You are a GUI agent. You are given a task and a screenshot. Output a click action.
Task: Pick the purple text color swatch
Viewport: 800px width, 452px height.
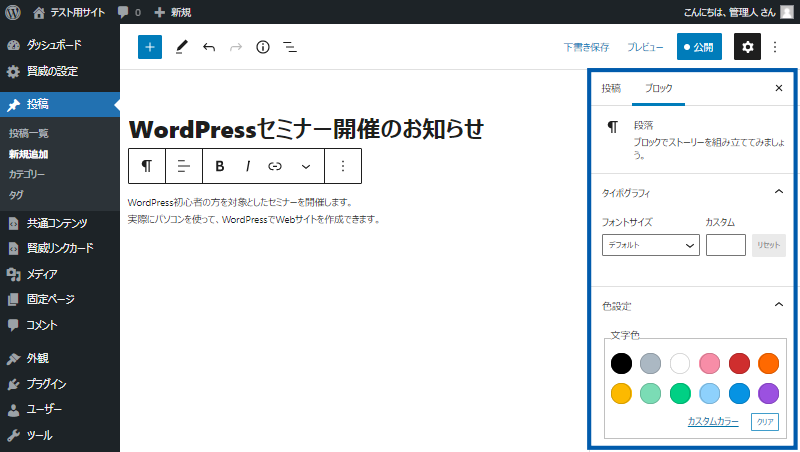pyautogui.click(x=768, y=393)
